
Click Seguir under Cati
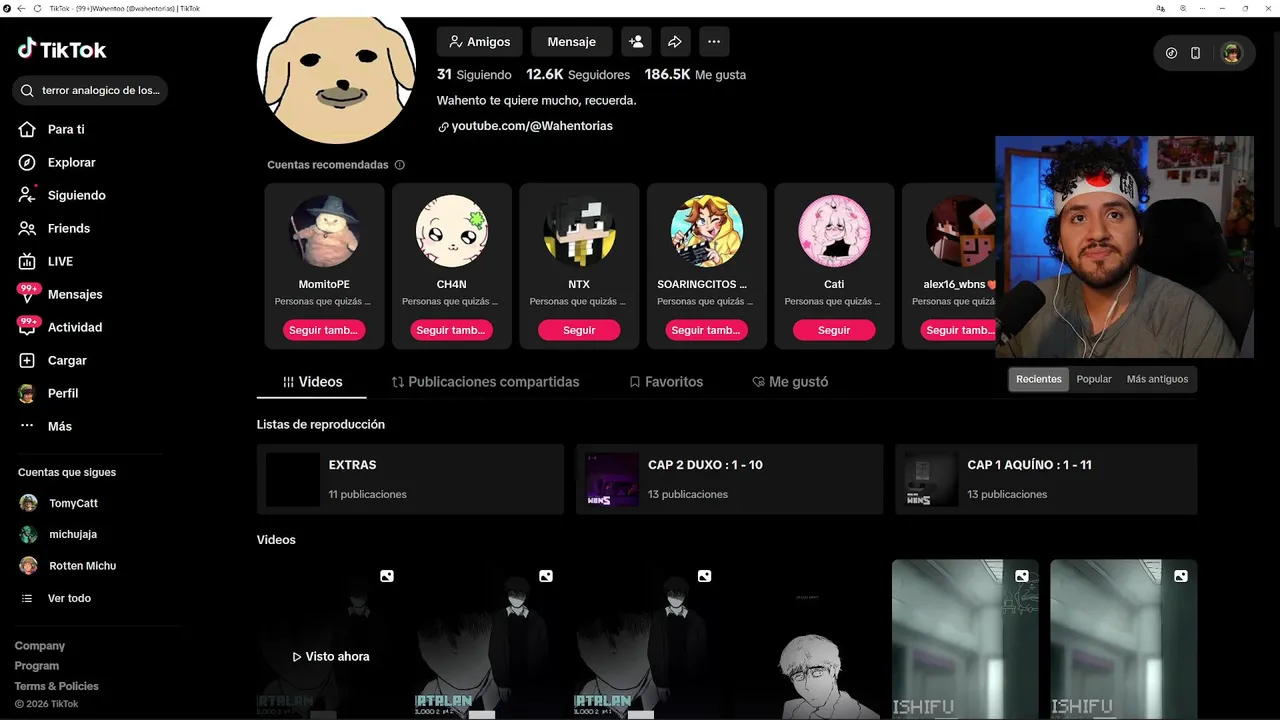(x=834, y=330)
